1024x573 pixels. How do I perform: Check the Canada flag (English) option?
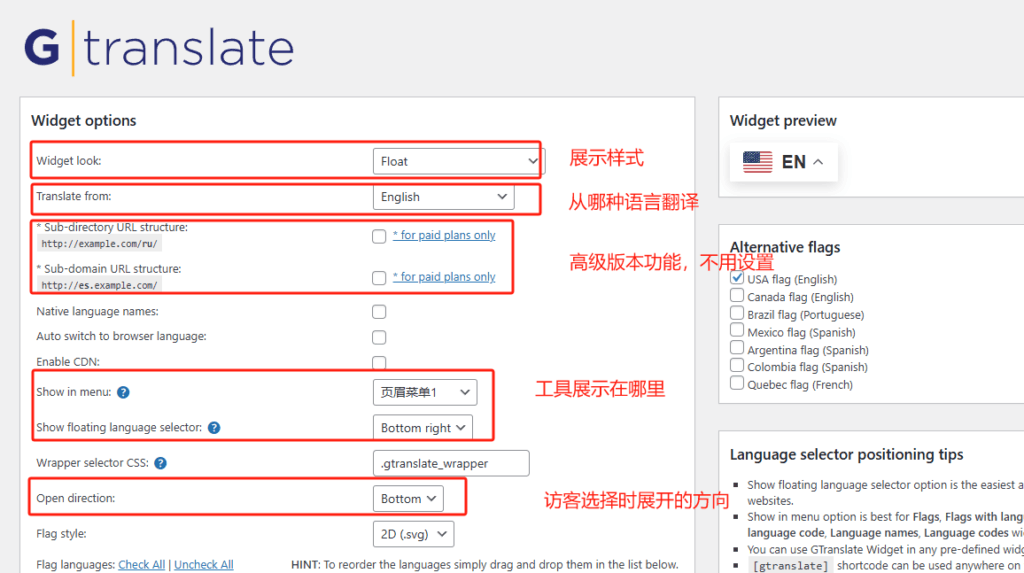click(x=737, y=296)
